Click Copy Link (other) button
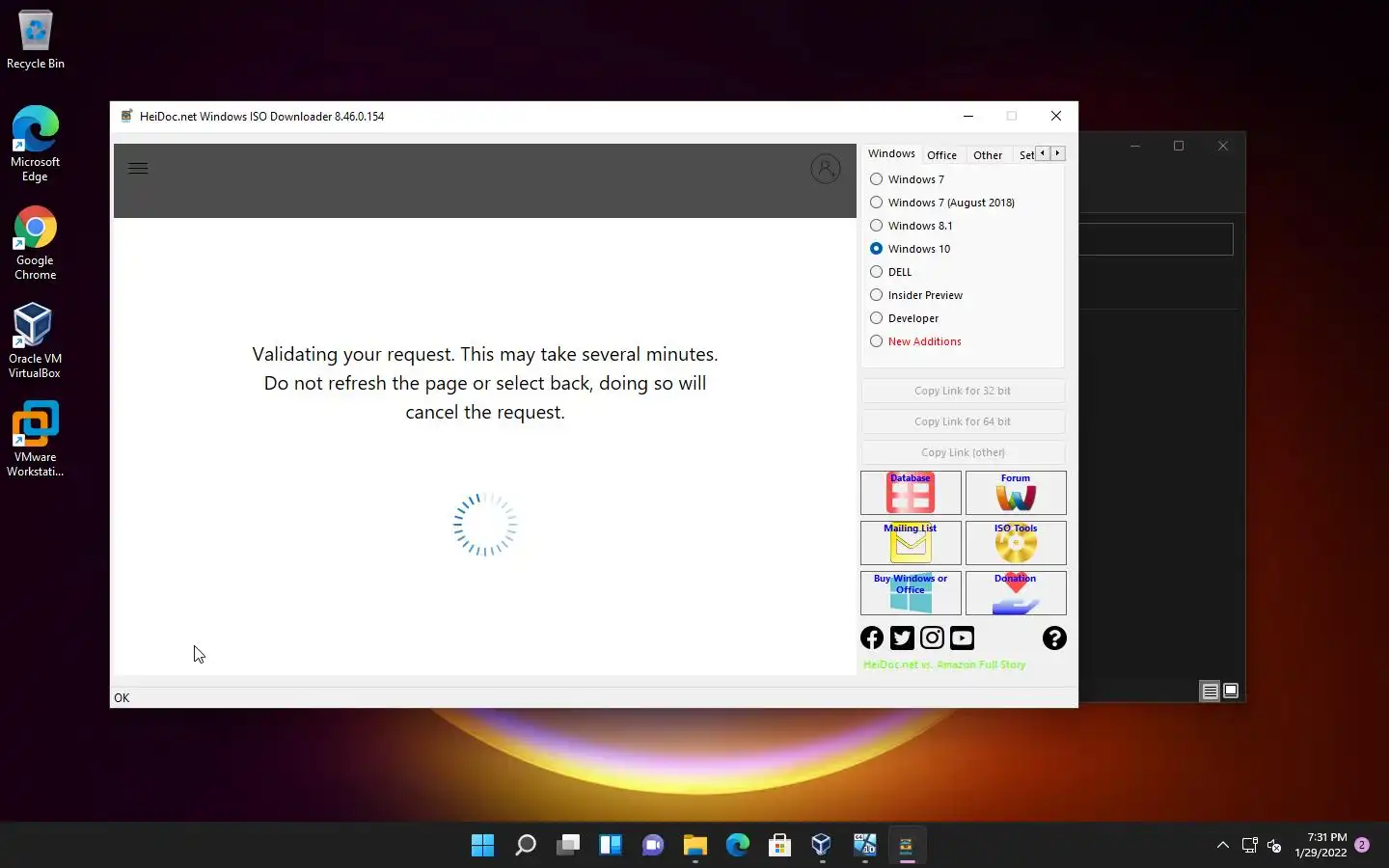 [x=963, y=452]
